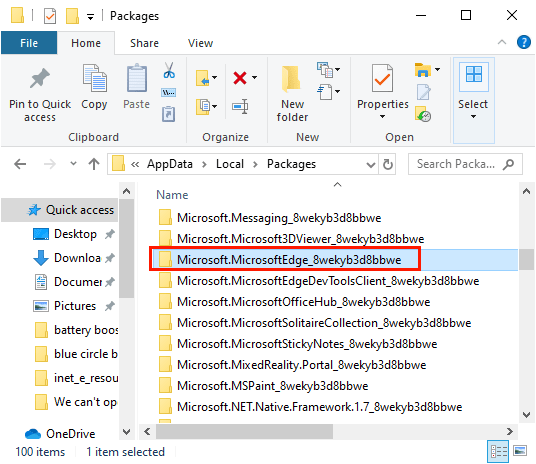Open Customize Quick Access Toolbar dropdown

(90, 16)
